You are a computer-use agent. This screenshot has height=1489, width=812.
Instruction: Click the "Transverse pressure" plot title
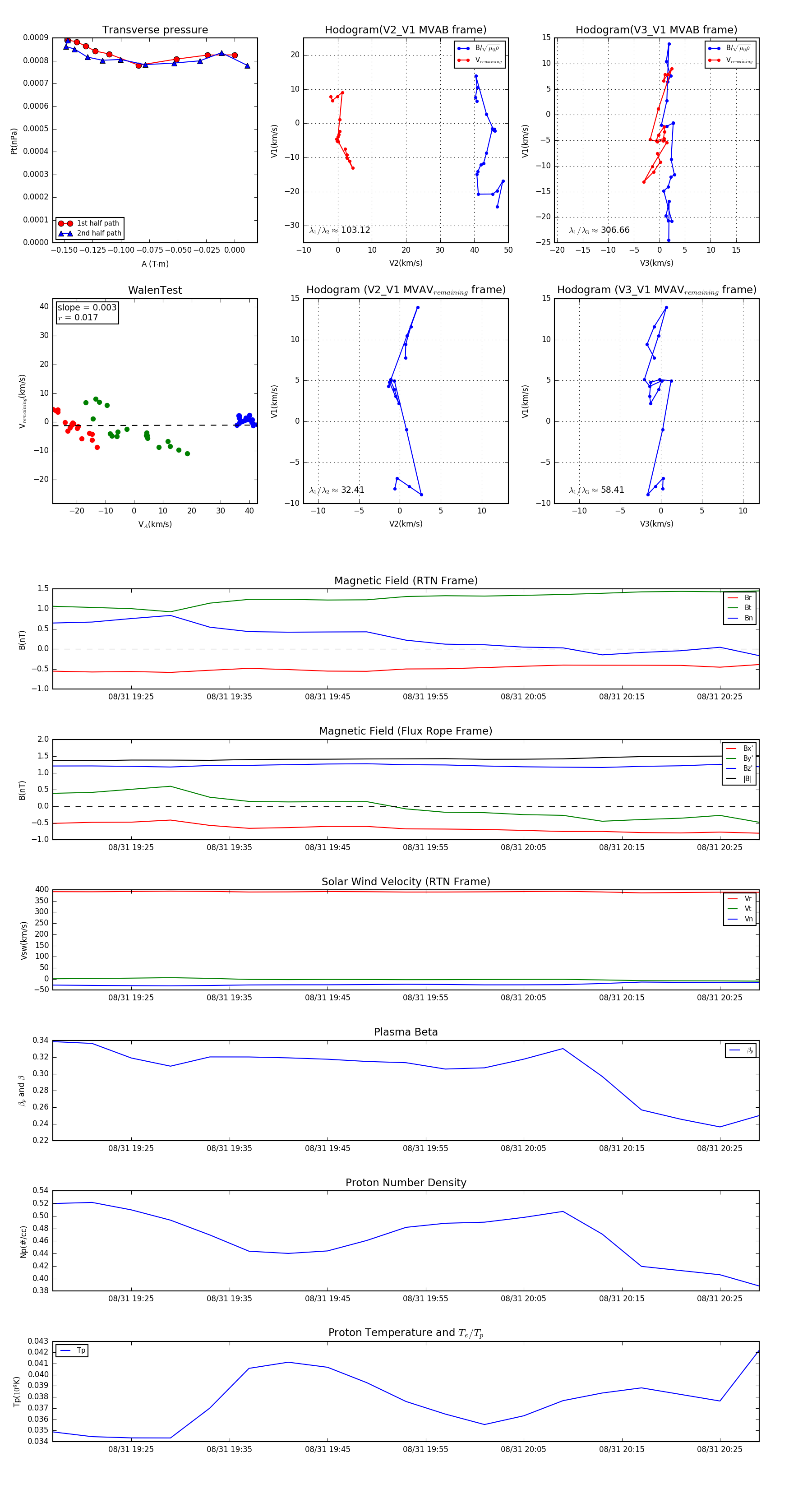tap(155, 29)
